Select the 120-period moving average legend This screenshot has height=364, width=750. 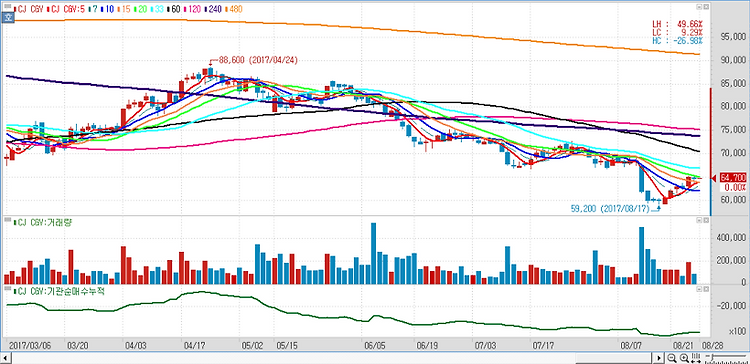click(192, 9)
